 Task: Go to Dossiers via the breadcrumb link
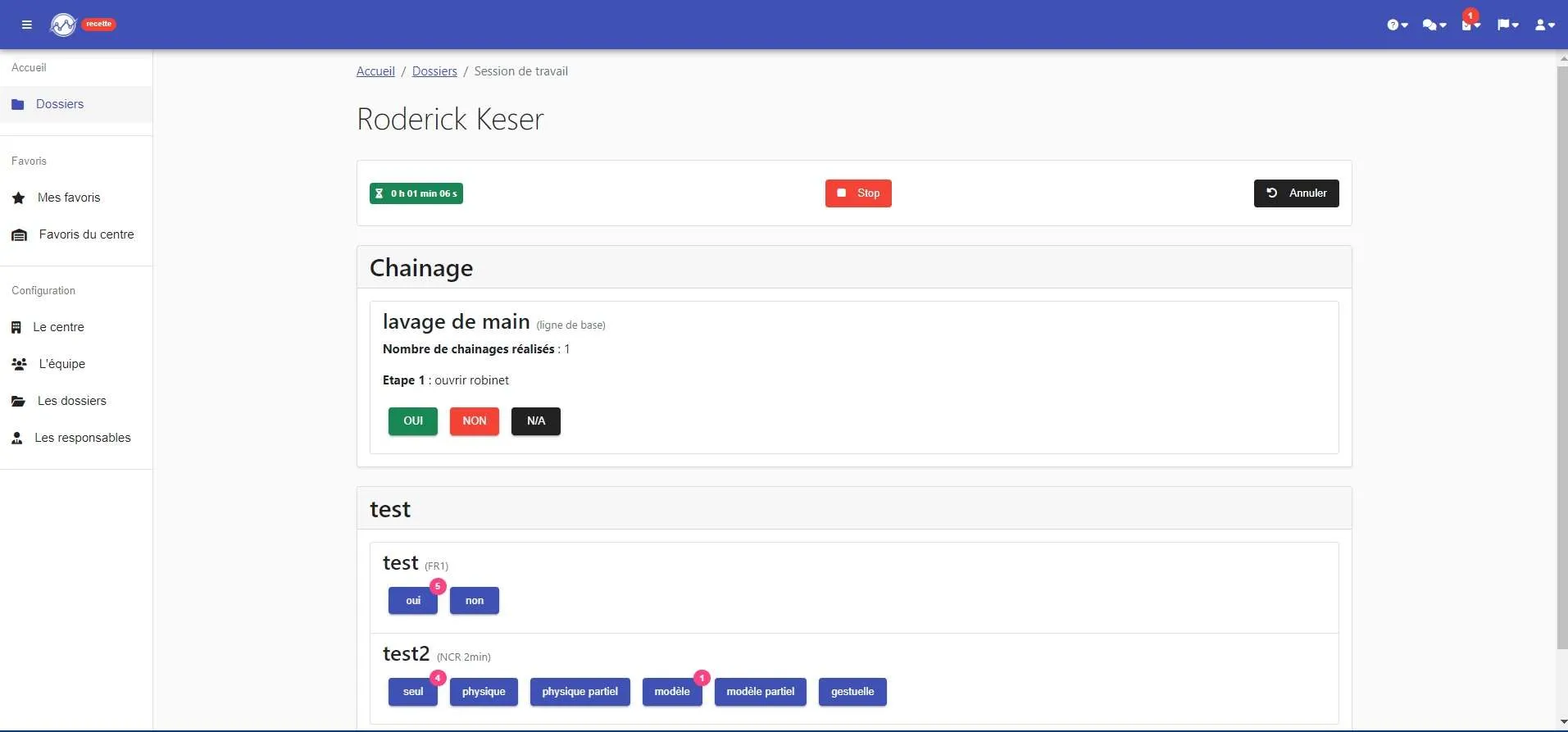click(x=434, y=71)
